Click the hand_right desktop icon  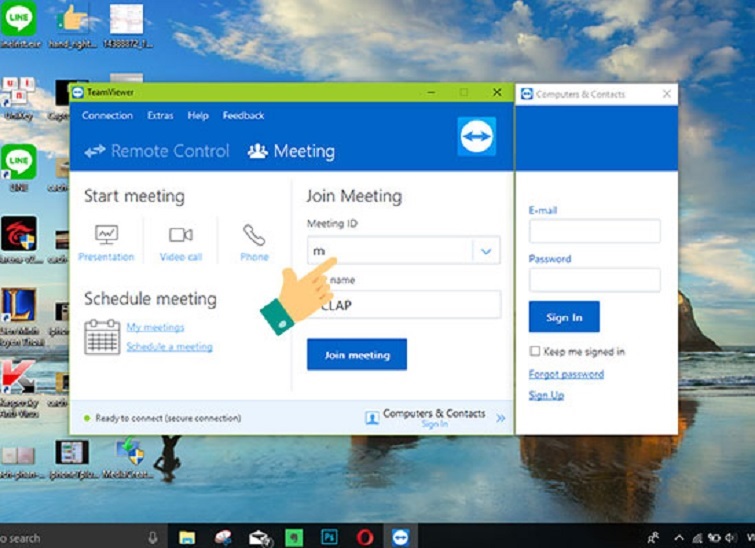point(72,25)
